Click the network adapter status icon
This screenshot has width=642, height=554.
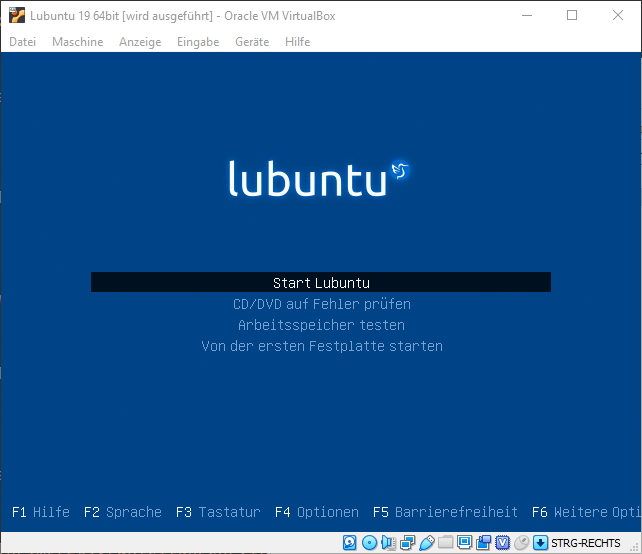click(x=407, y=543)
